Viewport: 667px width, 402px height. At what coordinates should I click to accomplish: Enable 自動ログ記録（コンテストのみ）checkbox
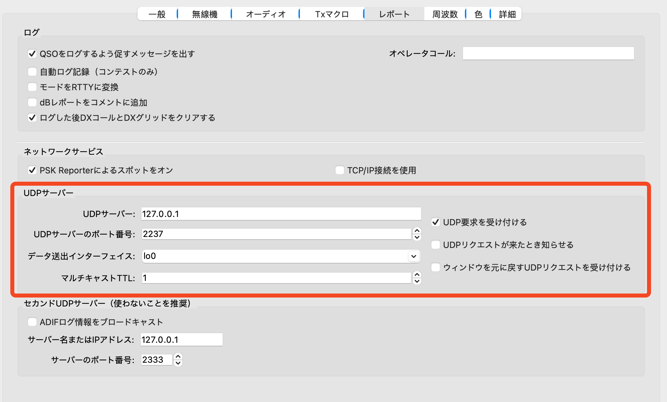tap(32, 72)
